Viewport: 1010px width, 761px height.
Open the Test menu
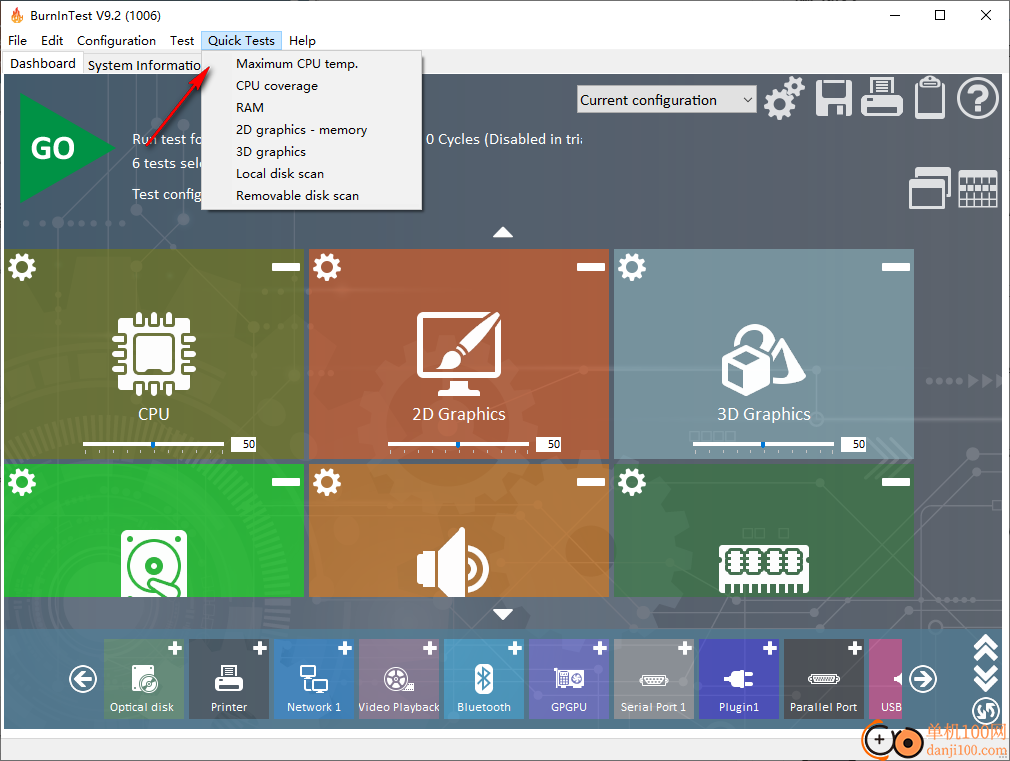[182, 41]
